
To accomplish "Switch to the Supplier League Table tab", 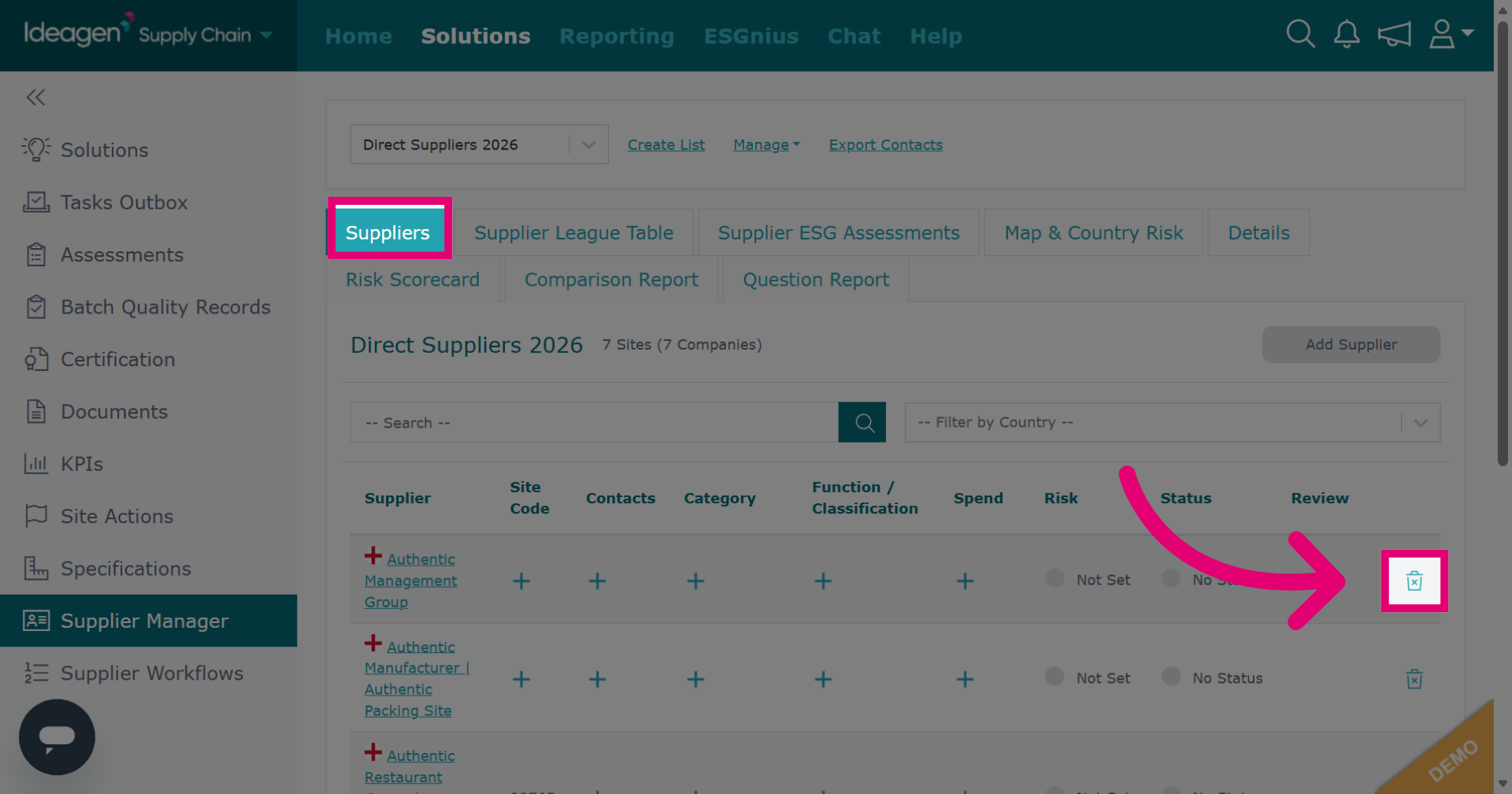I will [573, 232].
